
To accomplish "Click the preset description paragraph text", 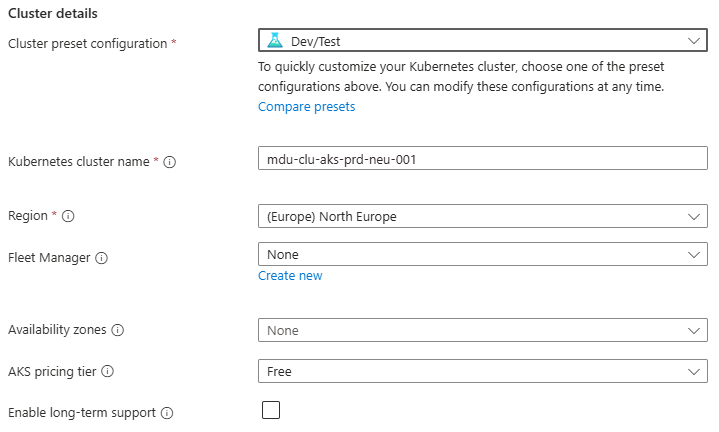I will (460, 77).
